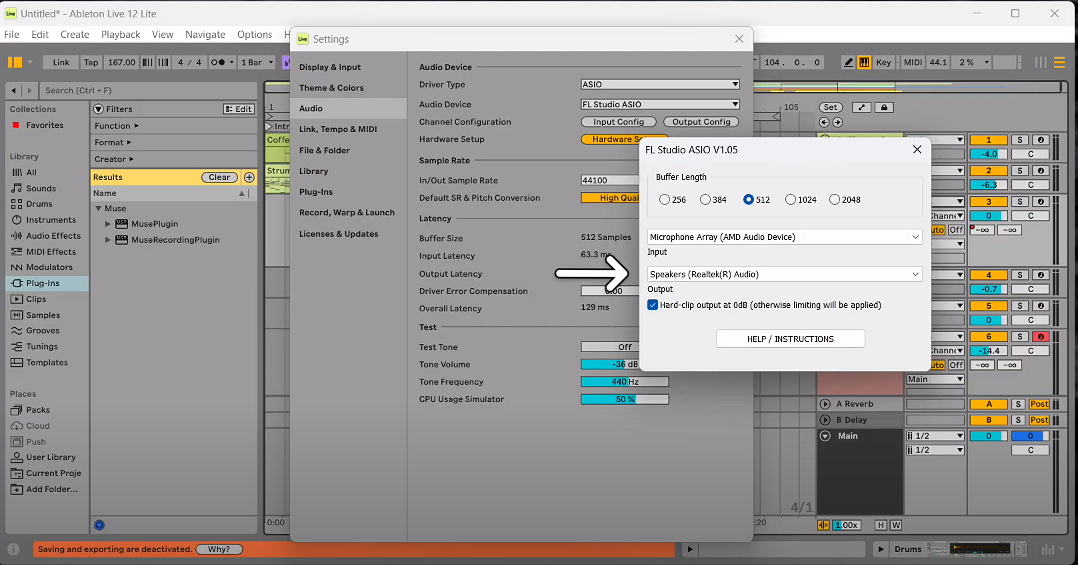Image resolution: width=1078 pixels, height=565 pixels.
Task: Open the Audio Device dropdown
Action: pyautogui.click(x=660, y=104)
